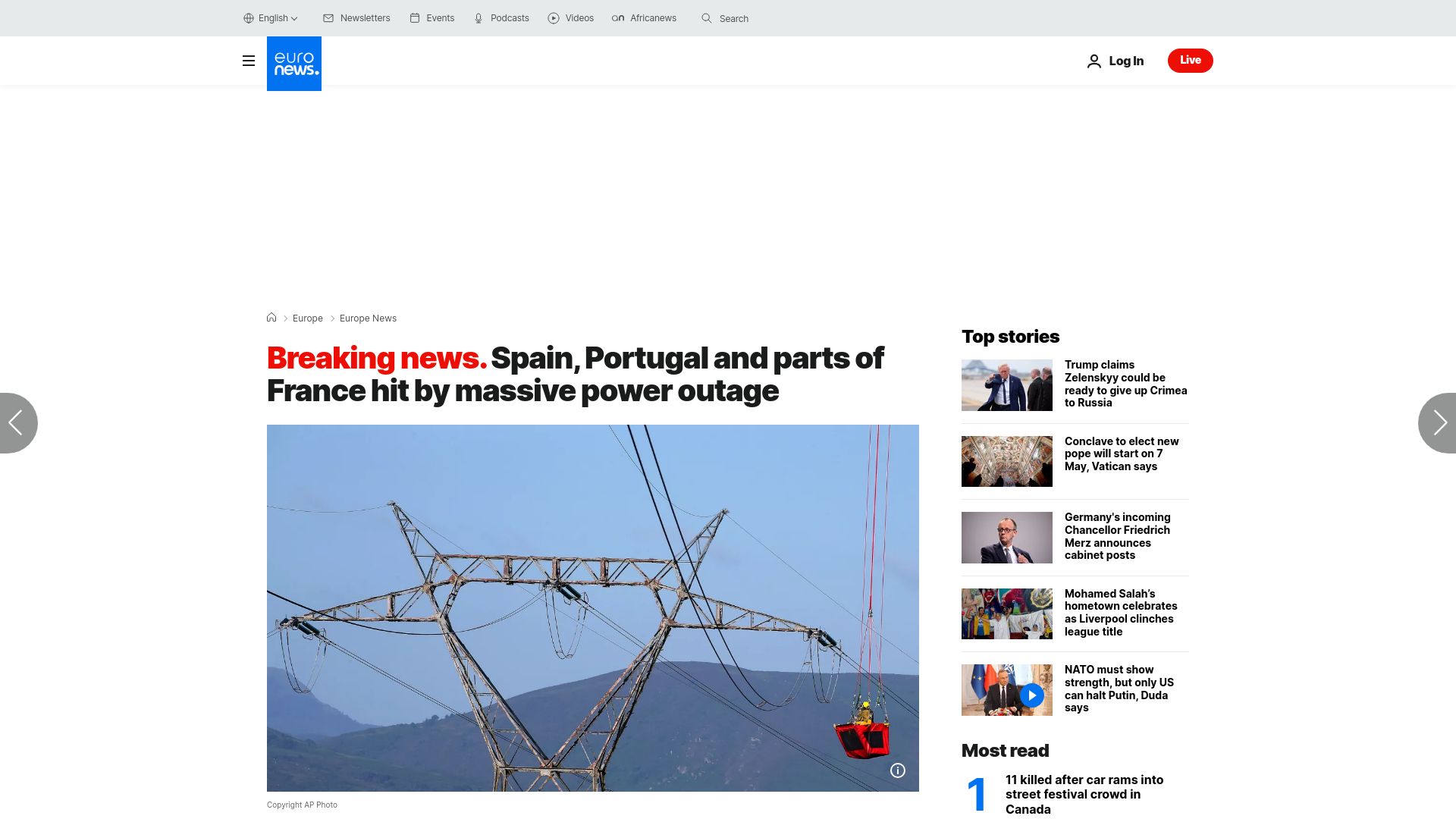The image size is (1456, 819).
Task: Click Sistine Chapel conclave thumbnail
Action: (x=1007, y=461)
